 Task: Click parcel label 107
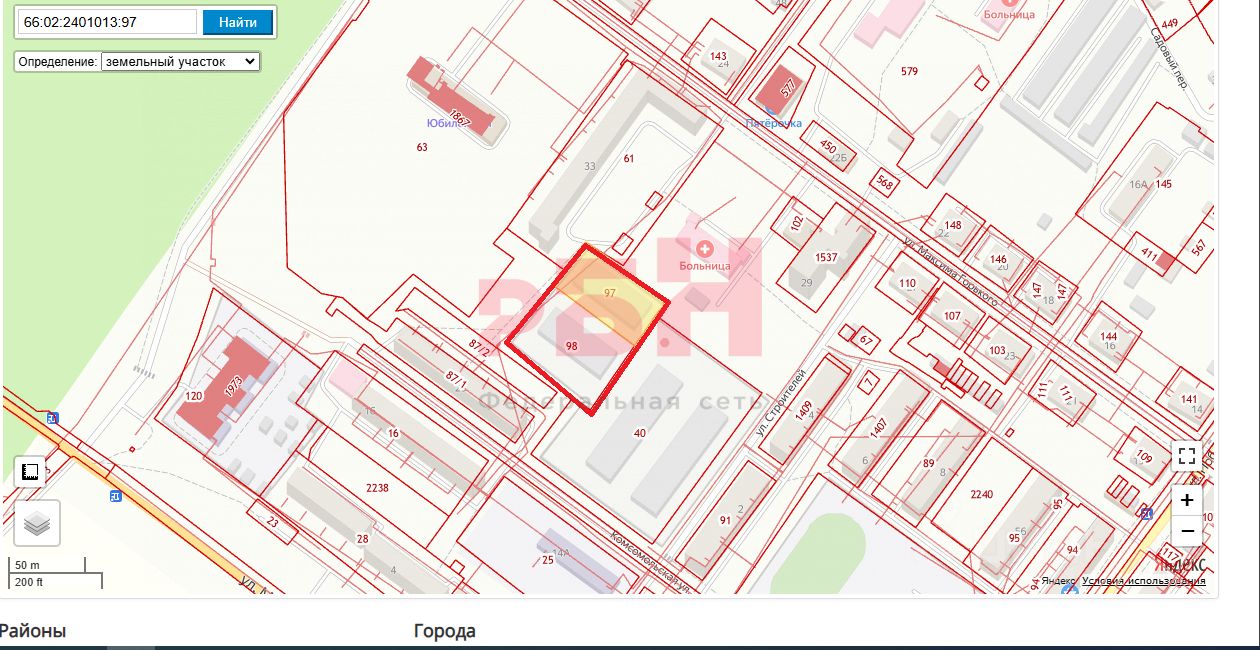(x=952, y=316)
